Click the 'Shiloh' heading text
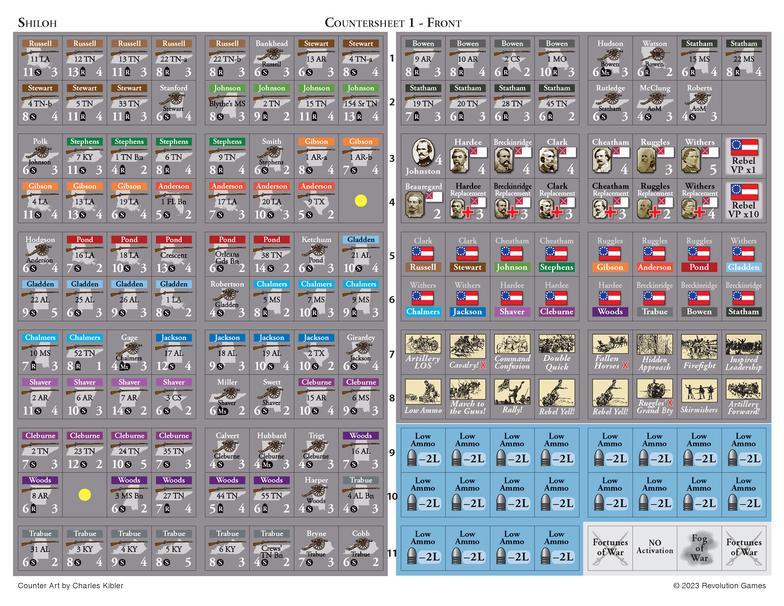 [37, 23]
